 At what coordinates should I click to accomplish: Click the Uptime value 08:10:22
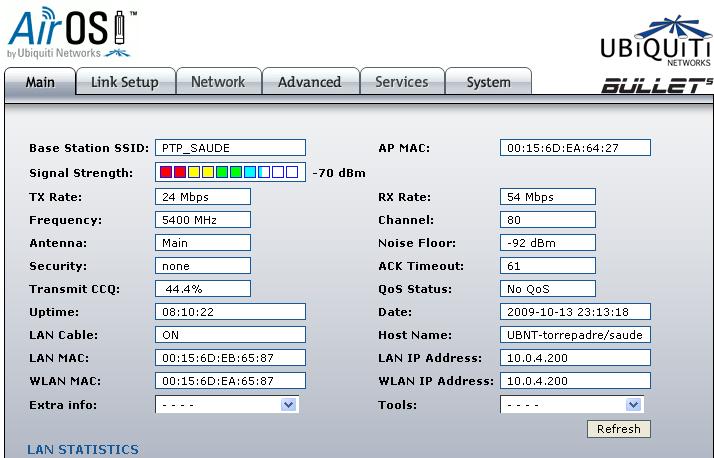click(230, 312)
